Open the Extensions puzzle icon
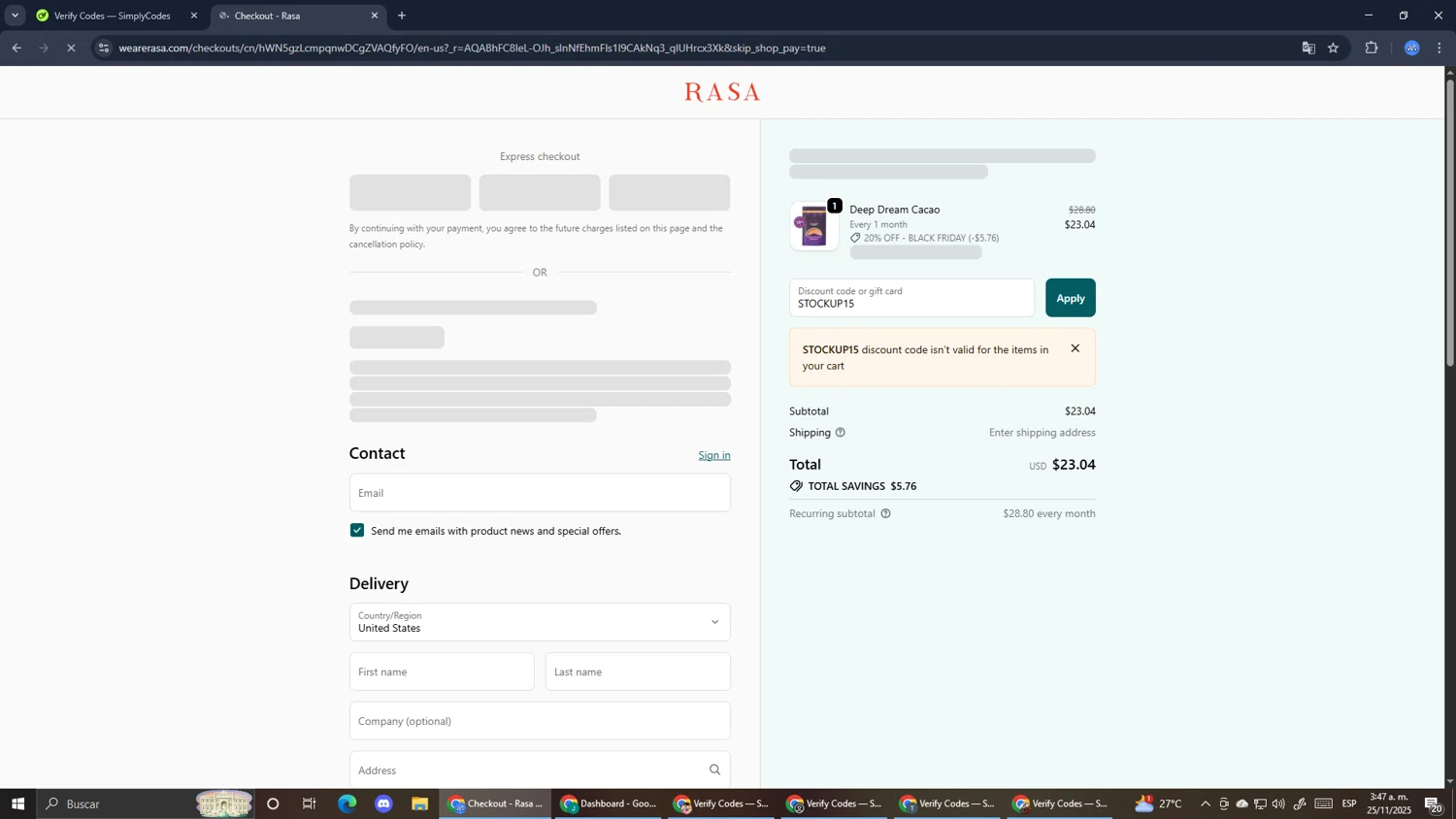 (1372, 48)
